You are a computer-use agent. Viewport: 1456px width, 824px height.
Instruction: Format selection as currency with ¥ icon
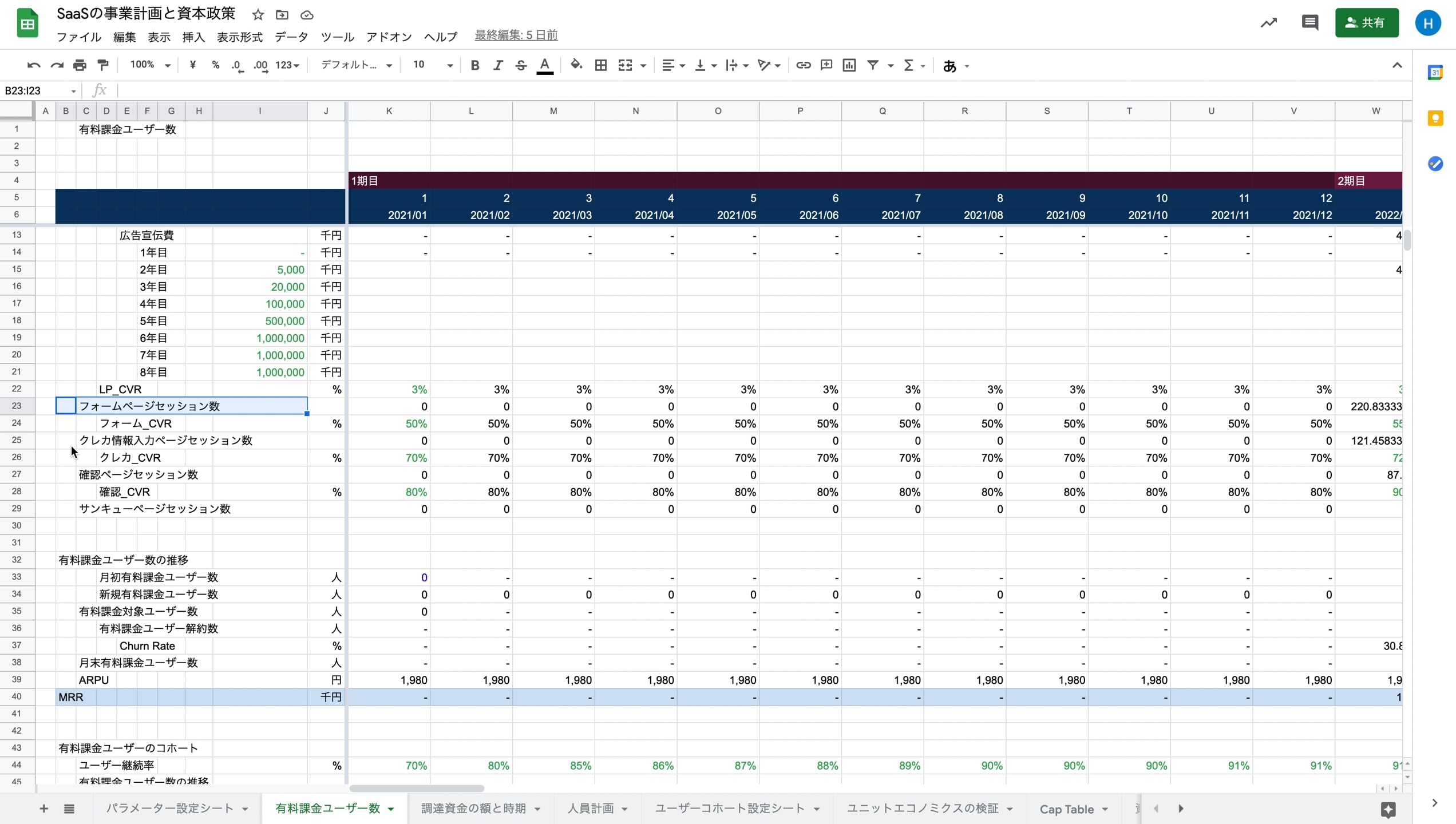(x=192, y=65)
